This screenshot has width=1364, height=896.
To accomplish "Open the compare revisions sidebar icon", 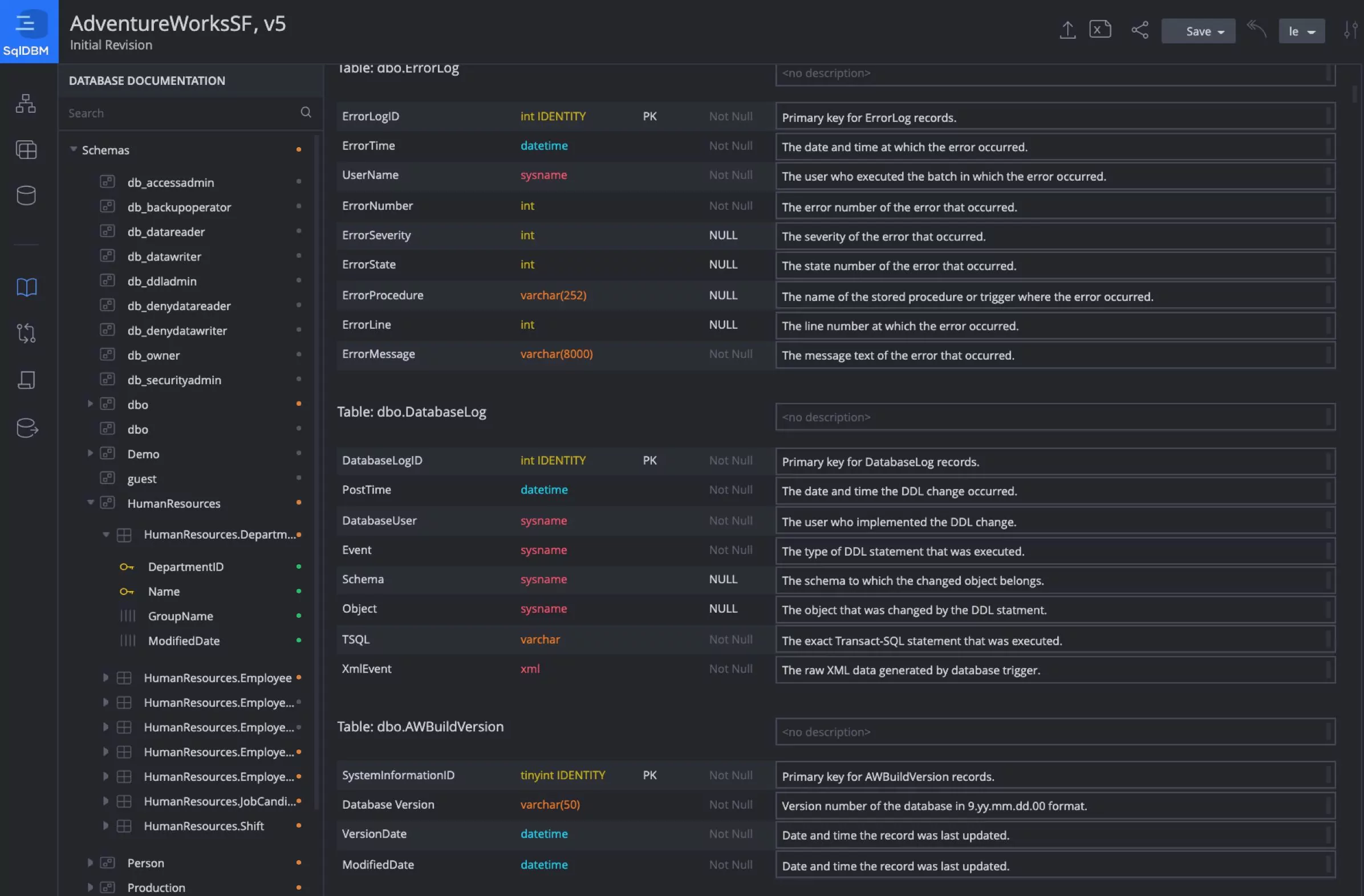I will pos(26,333).
